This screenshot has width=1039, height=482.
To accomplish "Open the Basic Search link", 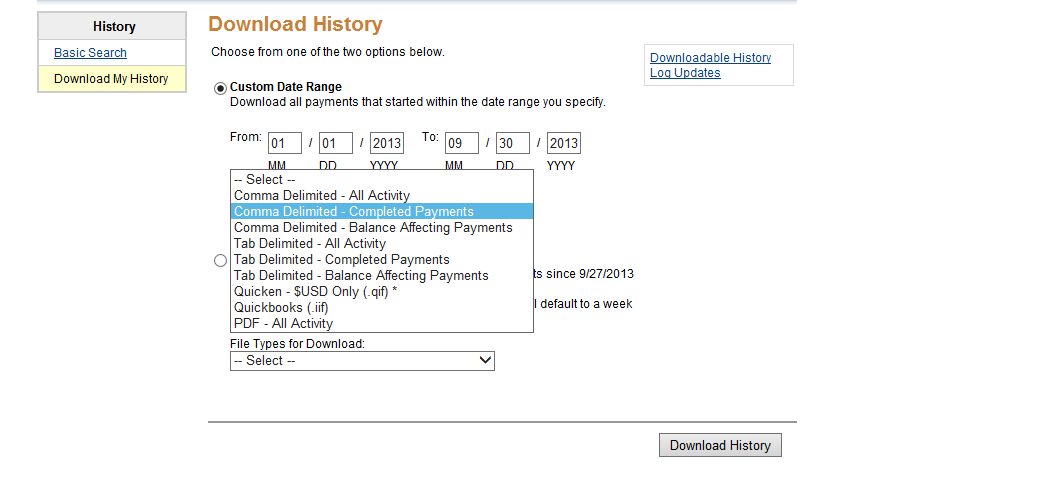I will click(90, 52).
